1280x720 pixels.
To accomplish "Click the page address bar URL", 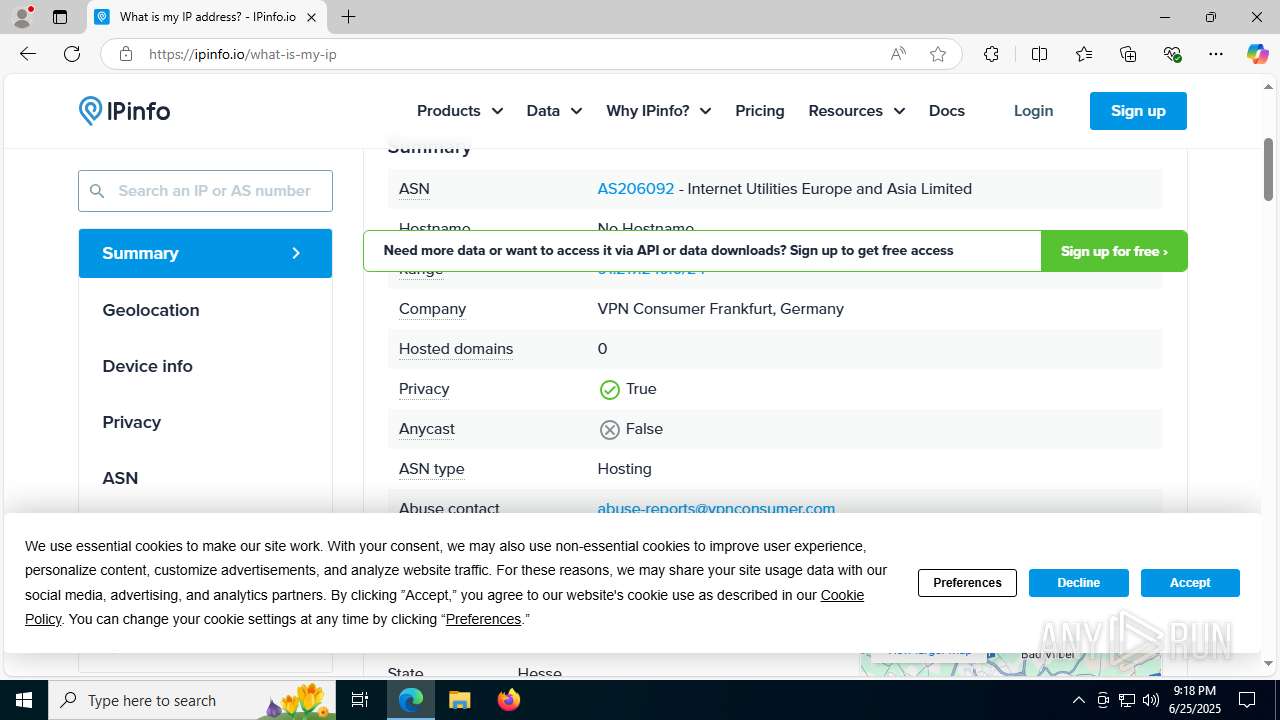I will point(243,54).
